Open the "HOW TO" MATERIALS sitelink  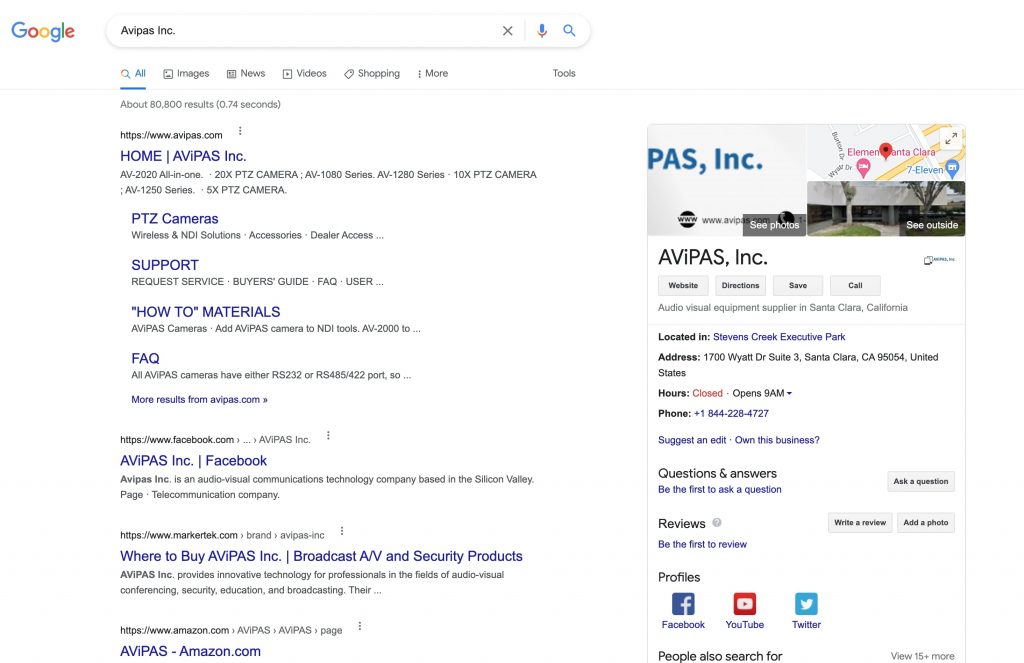(206, 312)
